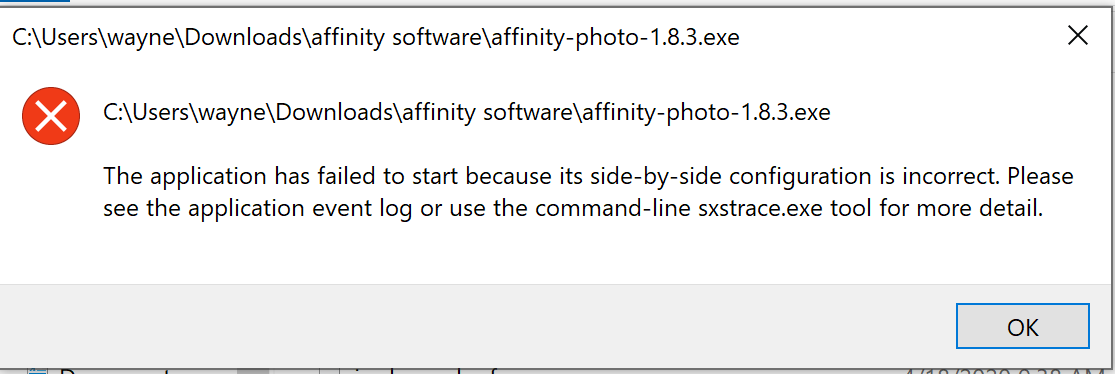This screenshot has height=374, width=1115.
Task: Click the partially hidden document icon below dialog
Action: [37, 370]
